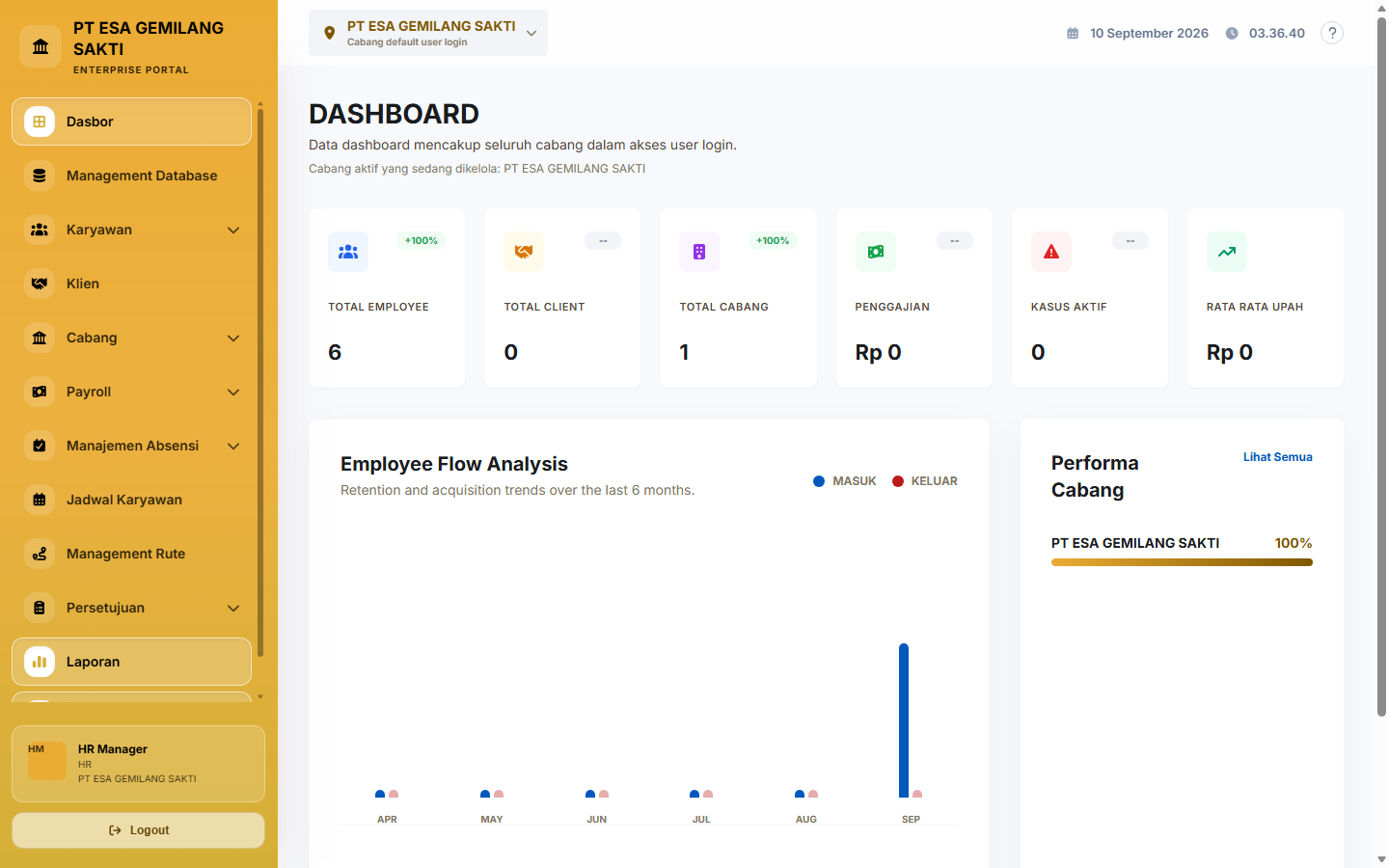The height and width of the screenshot is (868, 1389).
Task: Click the Jadwal Karyawan calendar icon
Action: pos(40,500)
